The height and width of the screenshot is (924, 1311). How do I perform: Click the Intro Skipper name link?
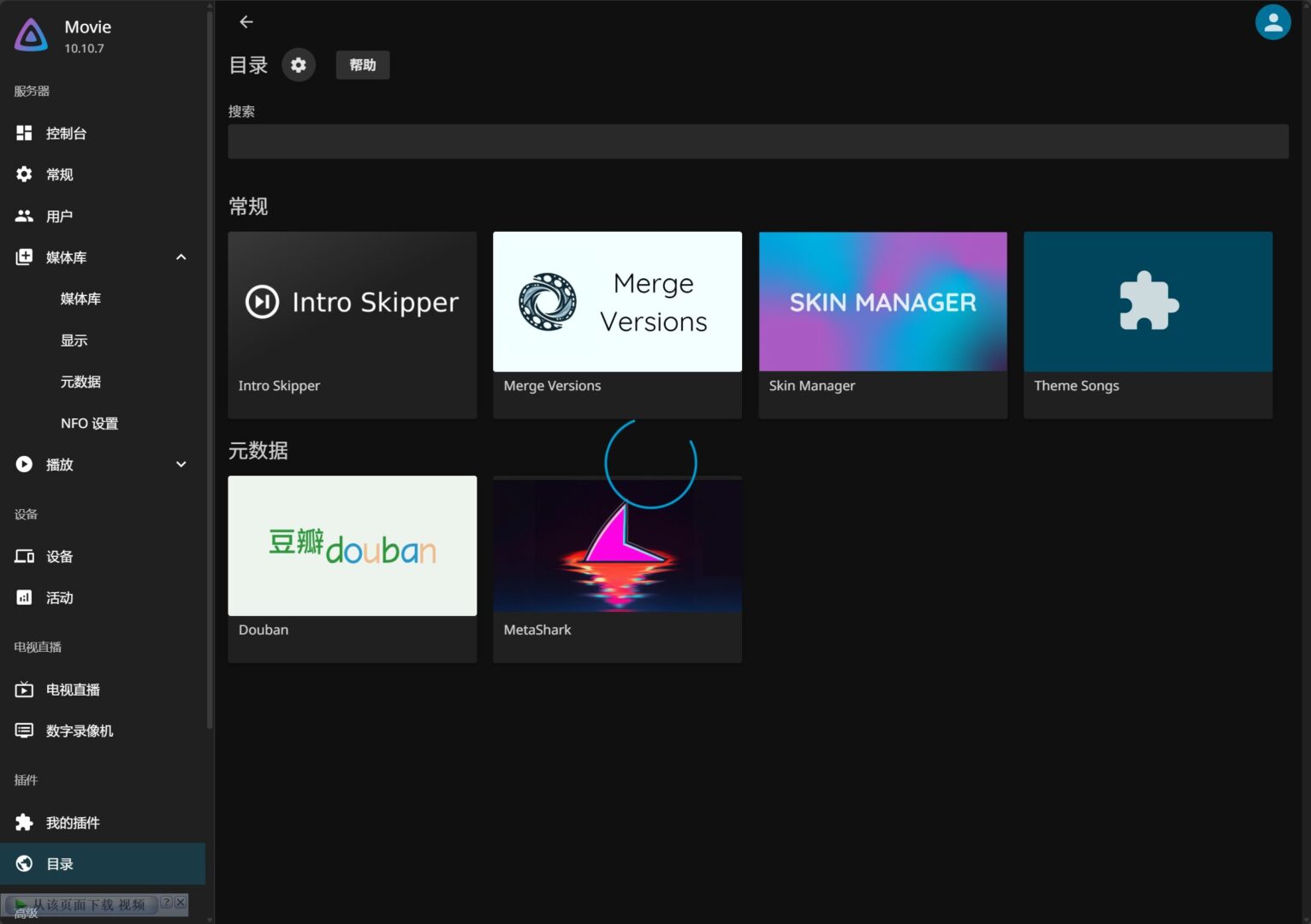tap(279, 386)
